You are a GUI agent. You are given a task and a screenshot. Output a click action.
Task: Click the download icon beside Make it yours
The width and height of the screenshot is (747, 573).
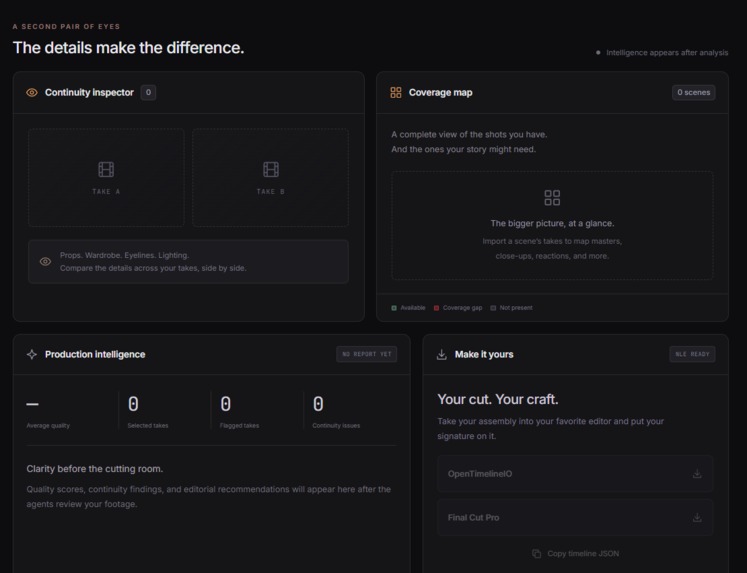pos(442,354)
